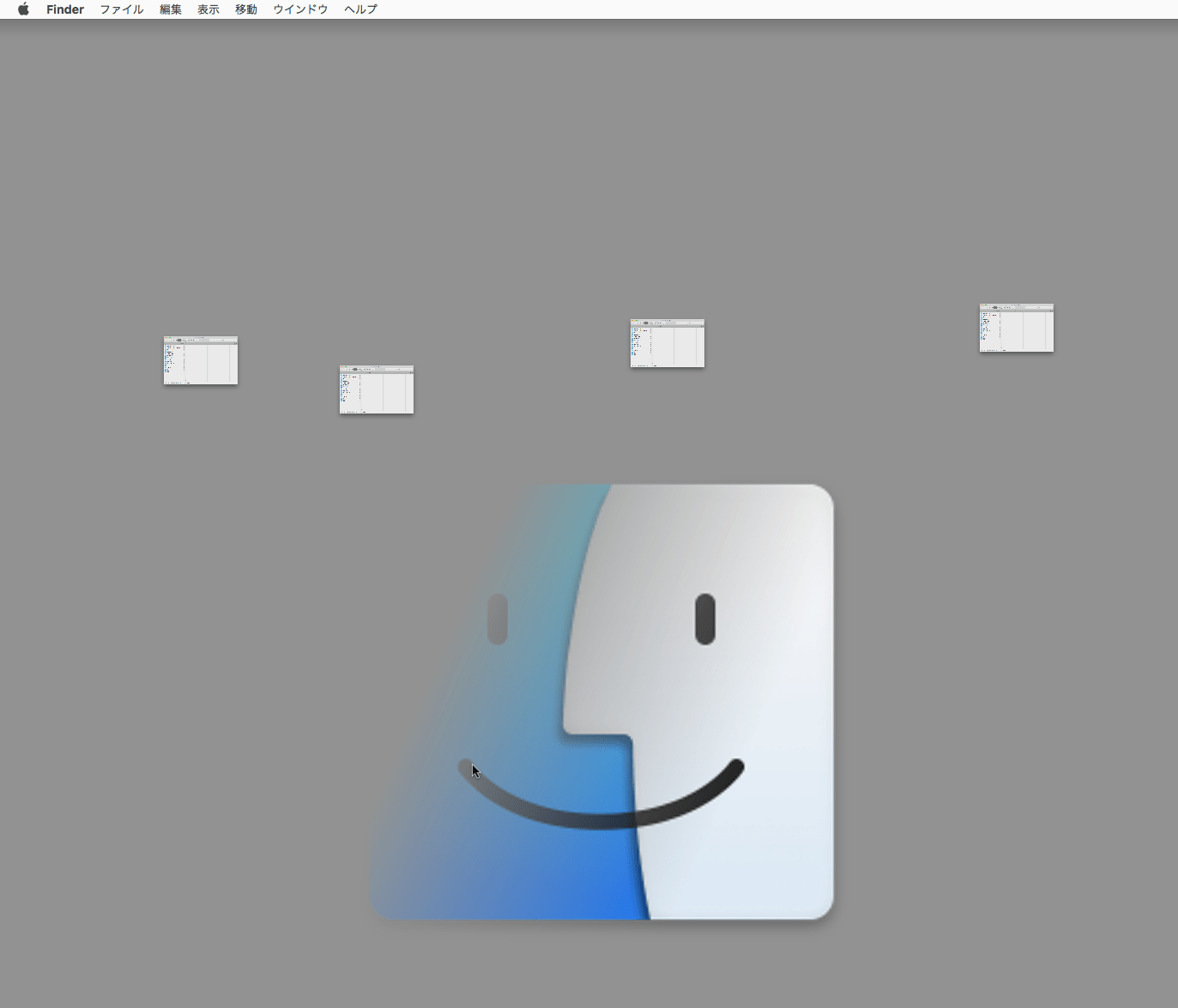1178x1008 pixels.
Task: Open the ヘルプ menu
Action: (360, 9)
